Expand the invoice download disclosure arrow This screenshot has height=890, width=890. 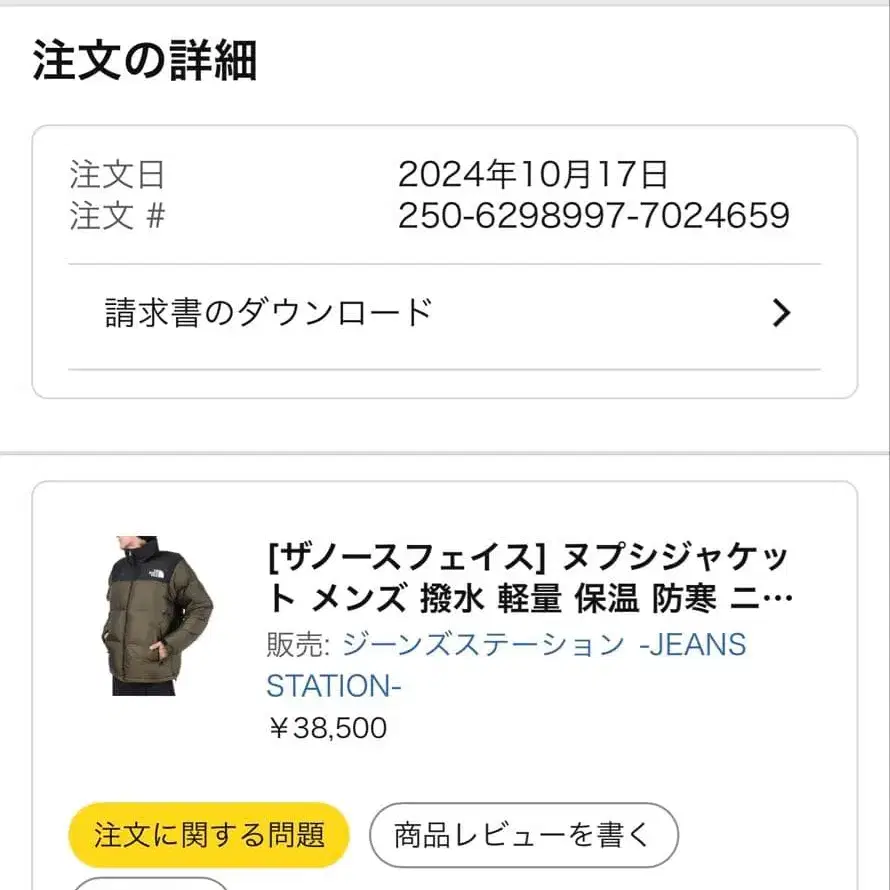[x=783, y=313]
